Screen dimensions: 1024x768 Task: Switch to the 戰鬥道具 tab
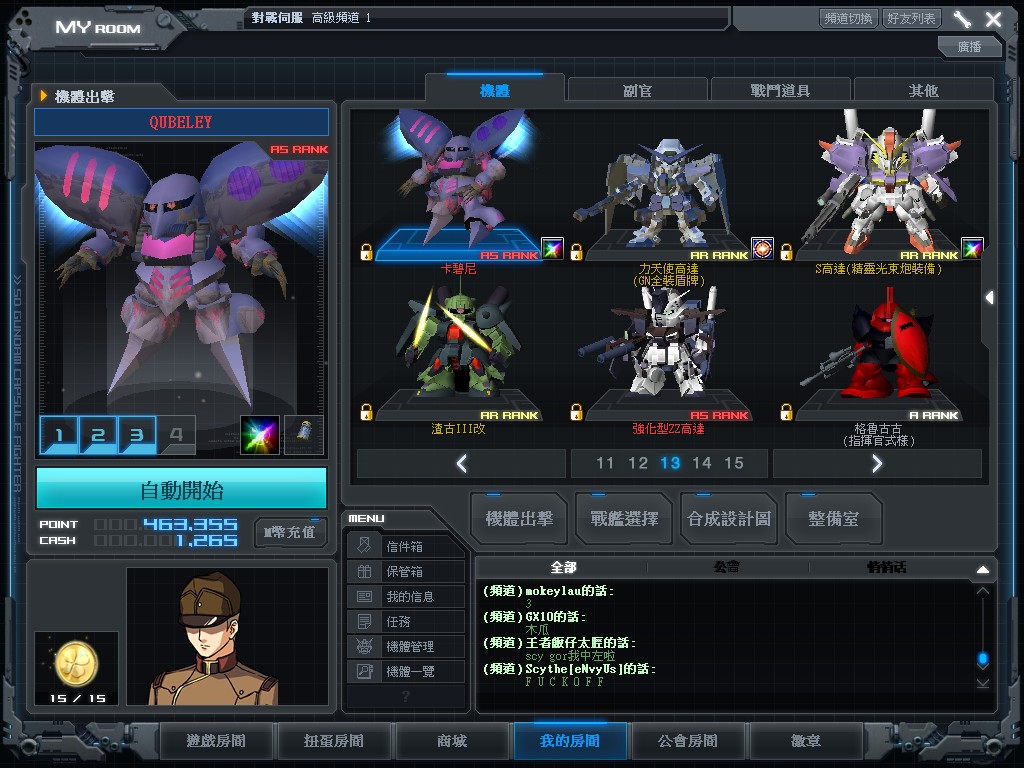(780, 90)
